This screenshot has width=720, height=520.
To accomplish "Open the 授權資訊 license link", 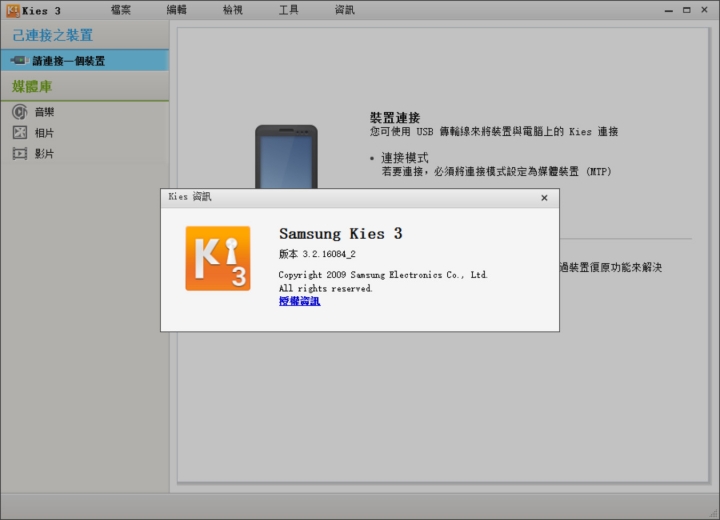I will pyautogui.click(x=299, y=301).
